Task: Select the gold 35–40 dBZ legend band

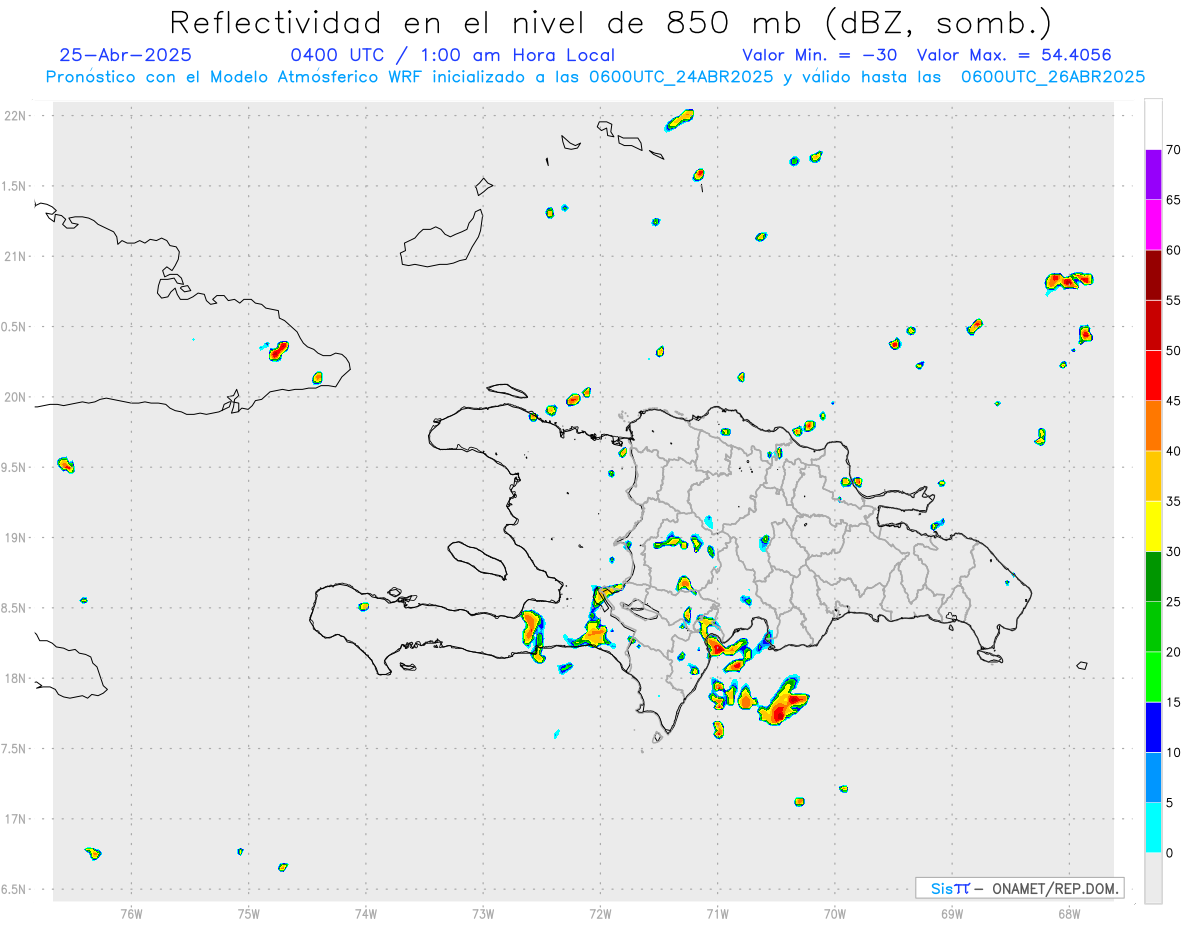Action: pos(1153,476)
